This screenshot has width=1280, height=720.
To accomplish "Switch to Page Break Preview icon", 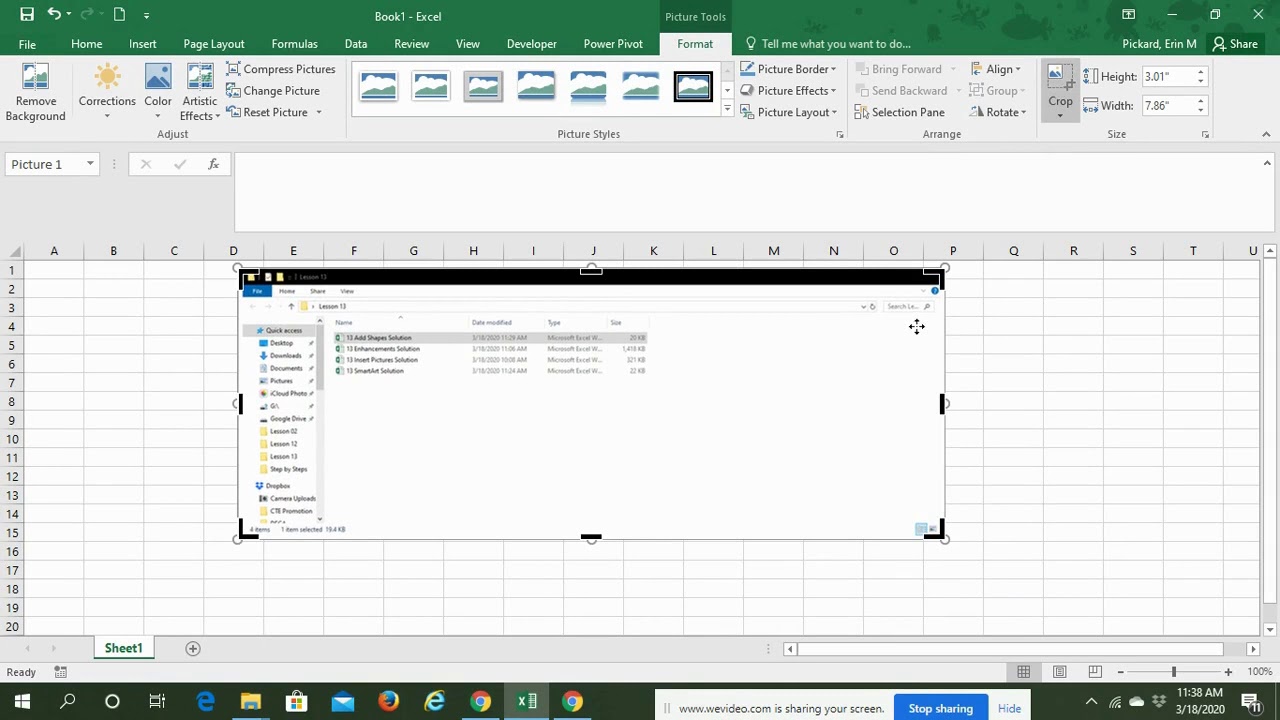I will [x=1095, y=672].
